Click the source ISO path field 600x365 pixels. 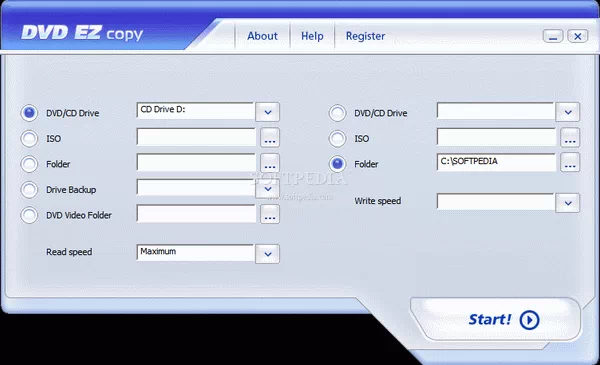[196, 137]
